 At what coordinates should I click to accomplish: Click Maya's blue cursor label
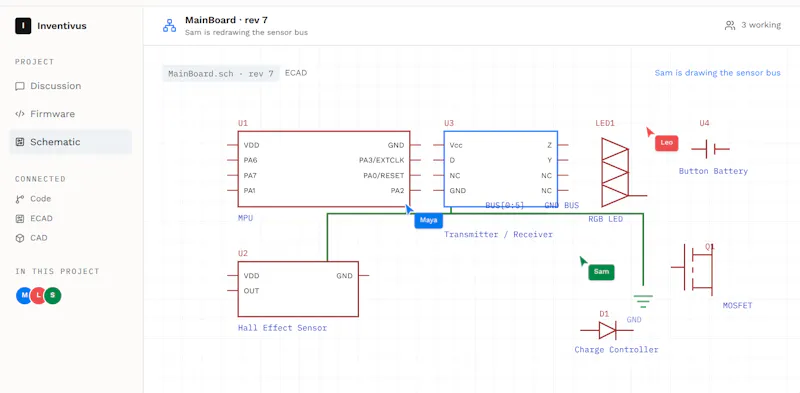429,220
